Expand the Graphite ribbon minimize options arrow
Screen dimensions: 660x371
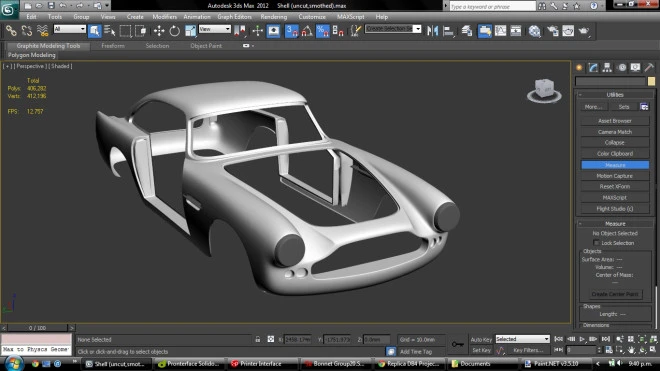point(253,46)
